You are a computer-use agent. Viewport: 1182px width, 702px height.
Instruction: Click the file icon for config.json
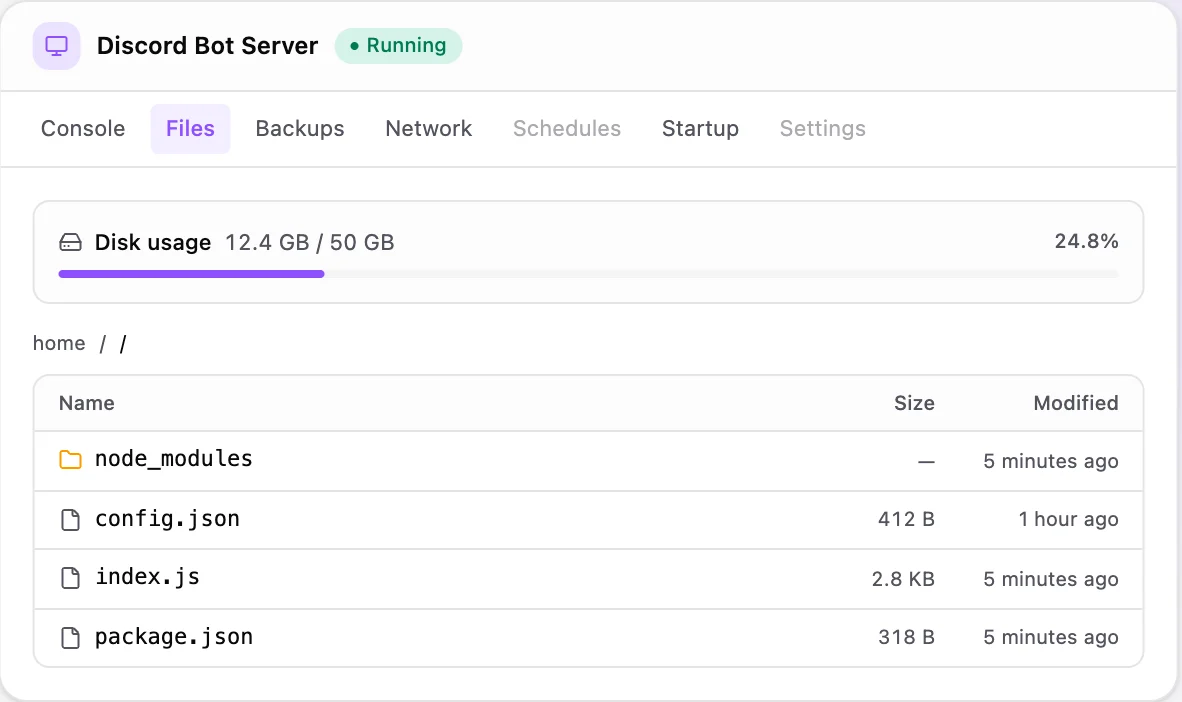tap(70, 520)
